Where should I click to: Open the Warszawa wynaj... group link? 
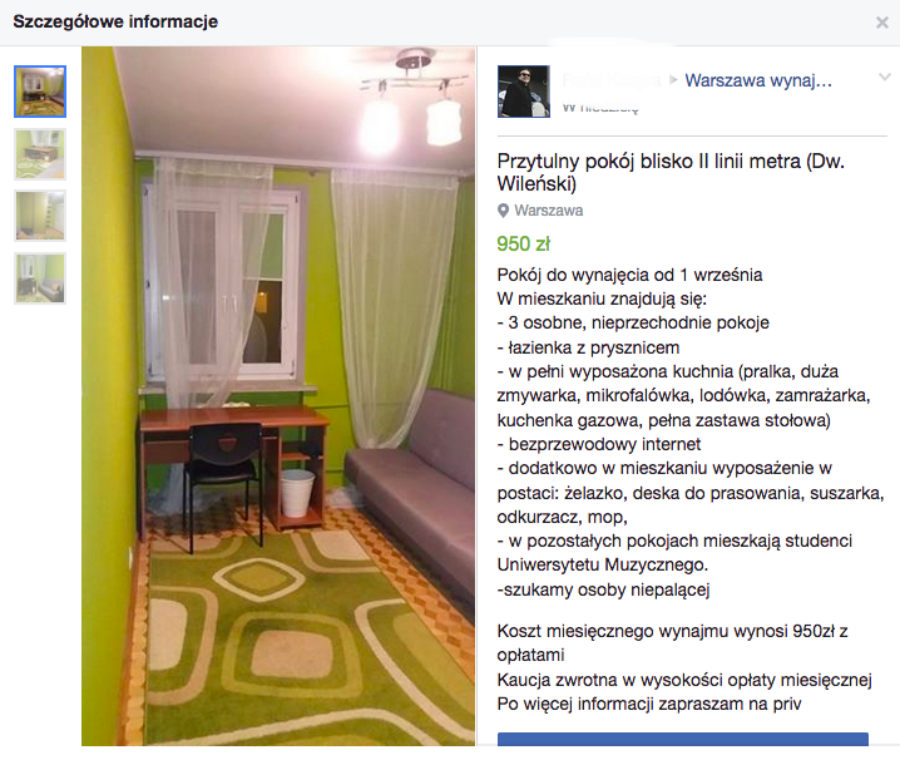758,80
